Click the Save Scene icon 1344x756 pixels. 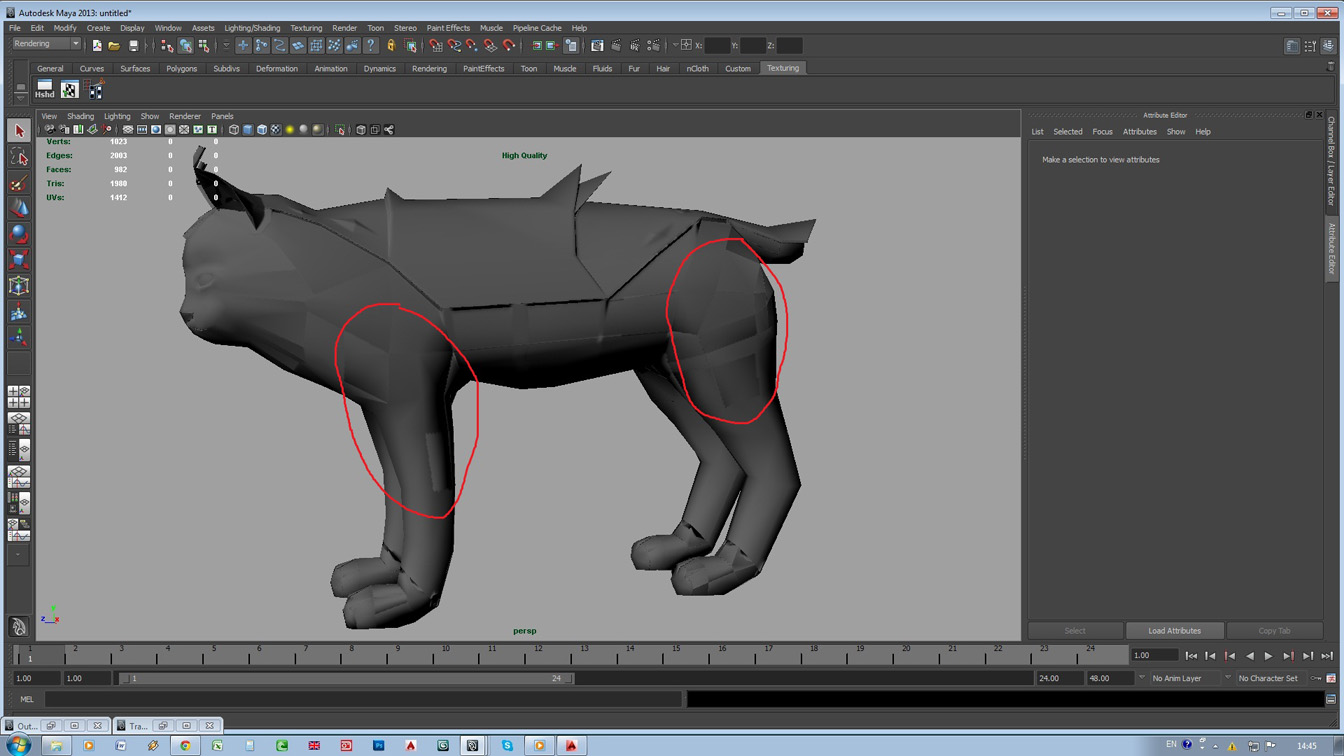[133, 45]
